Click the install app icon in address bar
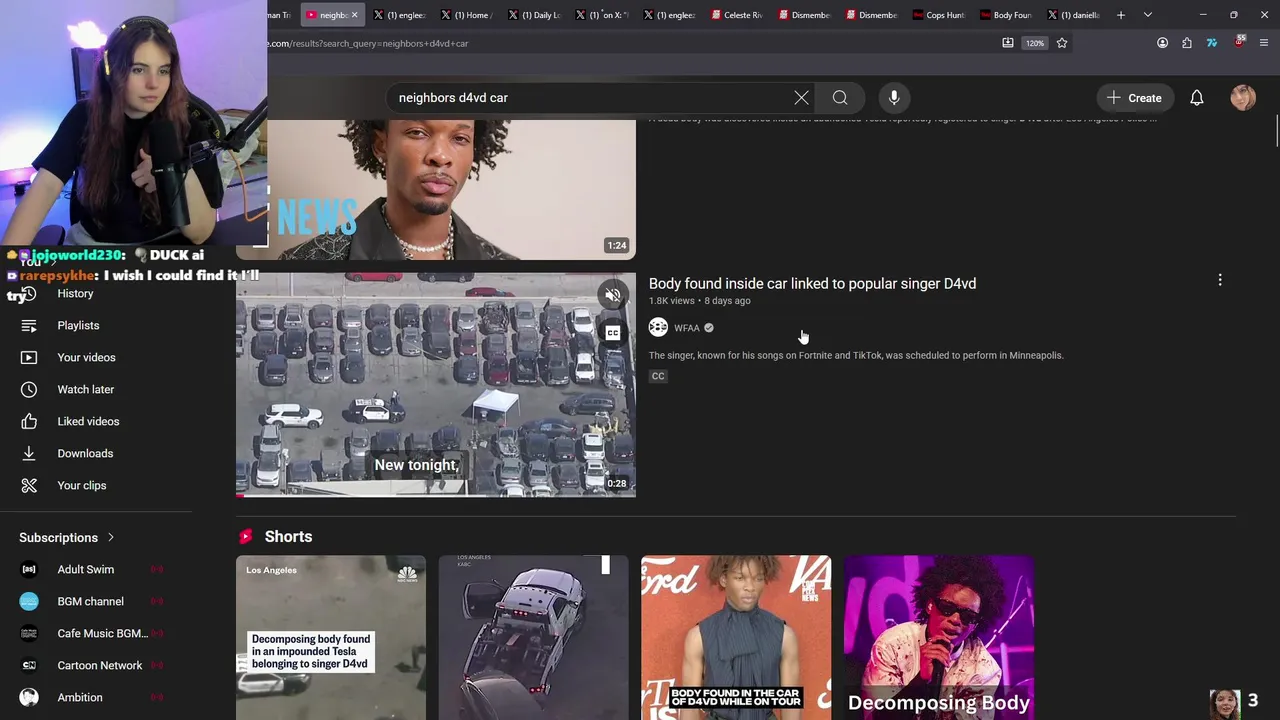Image resolution: width=1280 pixels, height=720 pixels. [1008, 43]
